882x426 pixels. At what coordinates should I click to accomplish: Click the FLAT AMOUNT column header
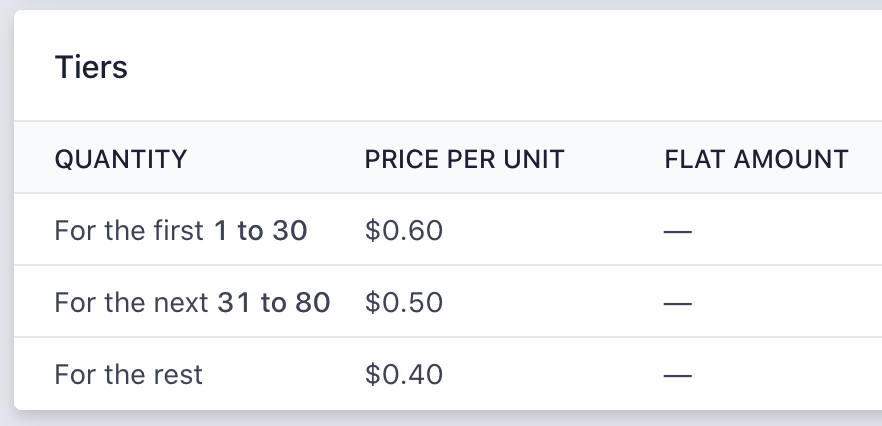pyautogui.click(x=756, y=158)
